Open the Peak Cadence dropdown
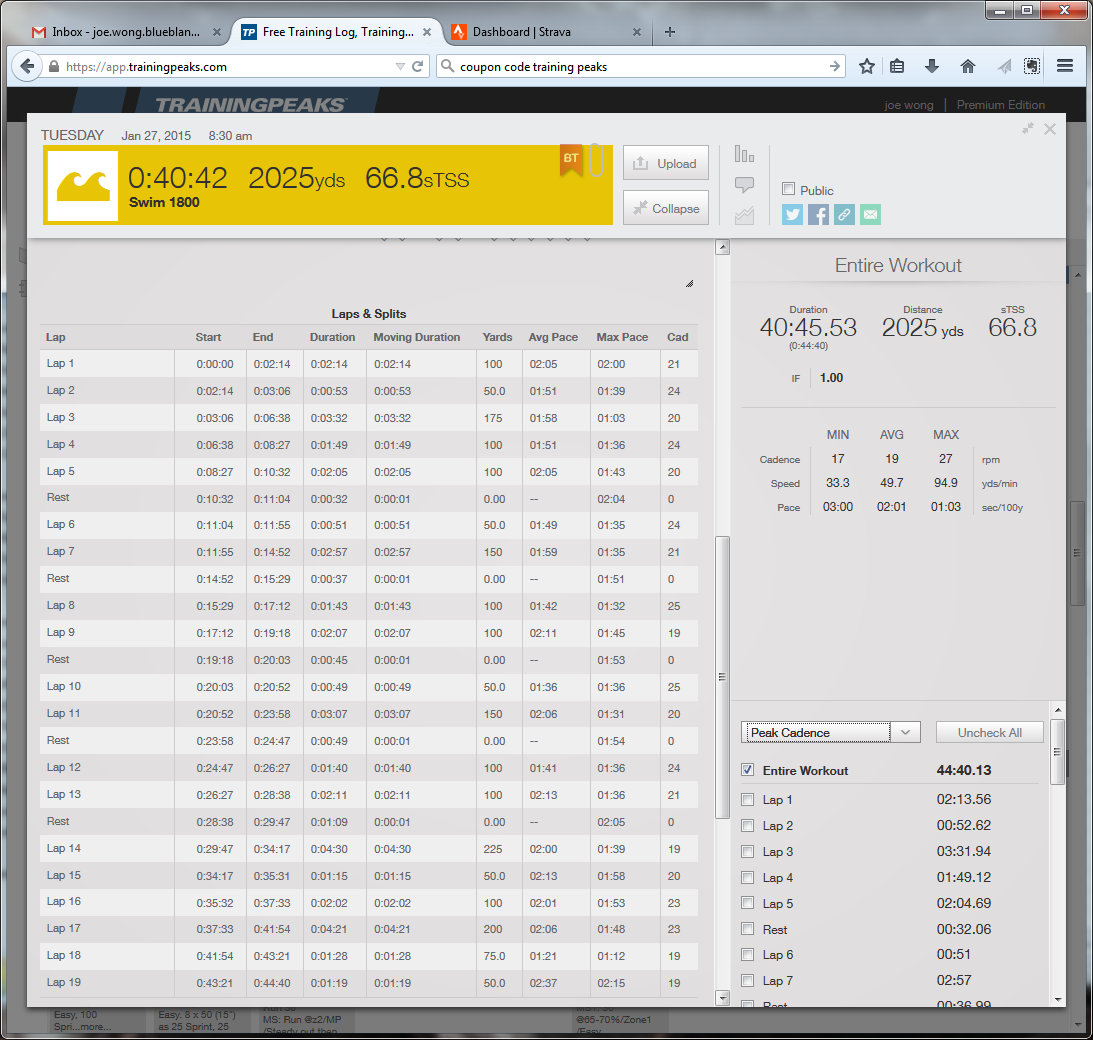 point(830,733)
